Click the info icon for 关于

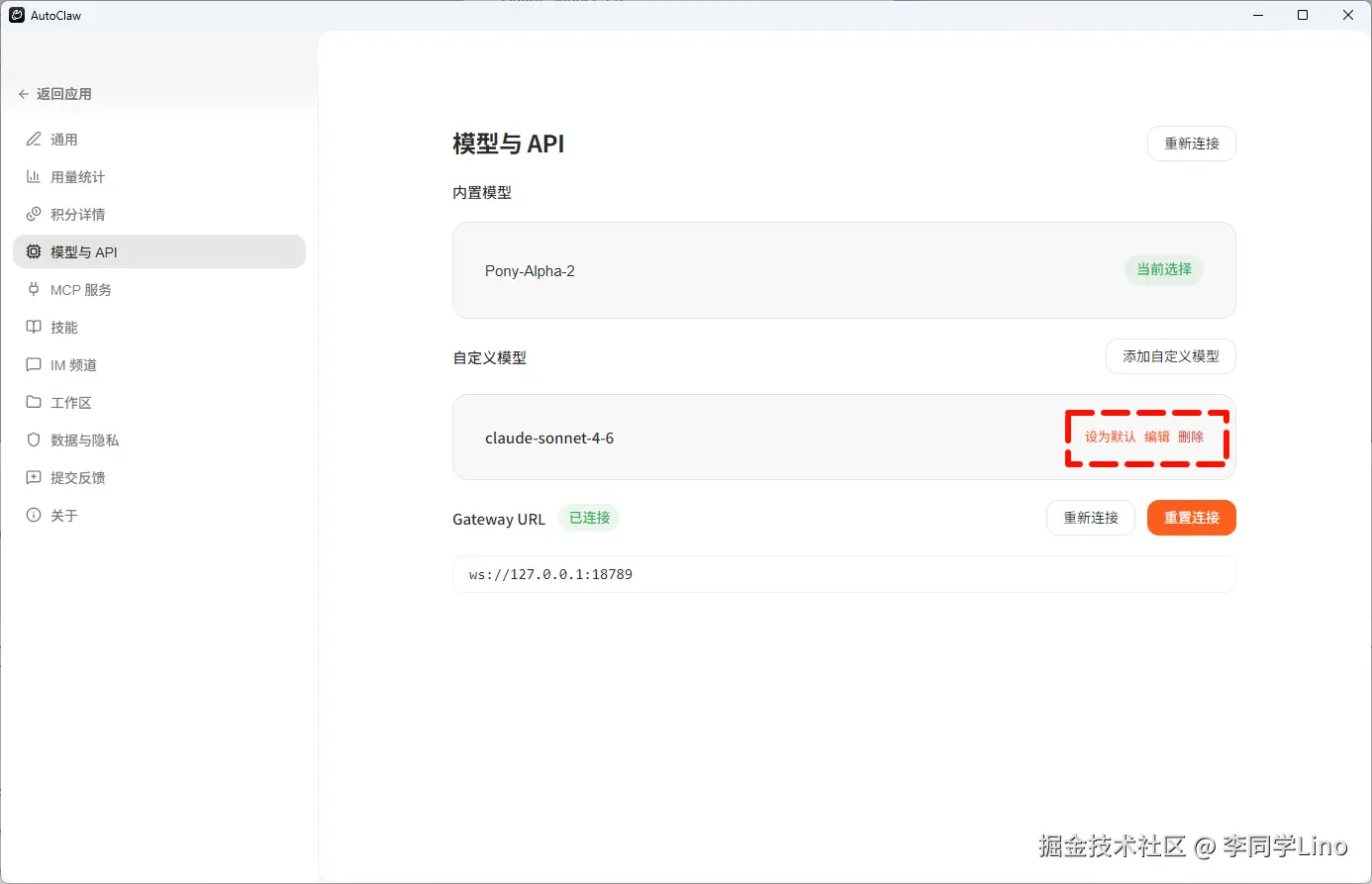tap(34, 516)
